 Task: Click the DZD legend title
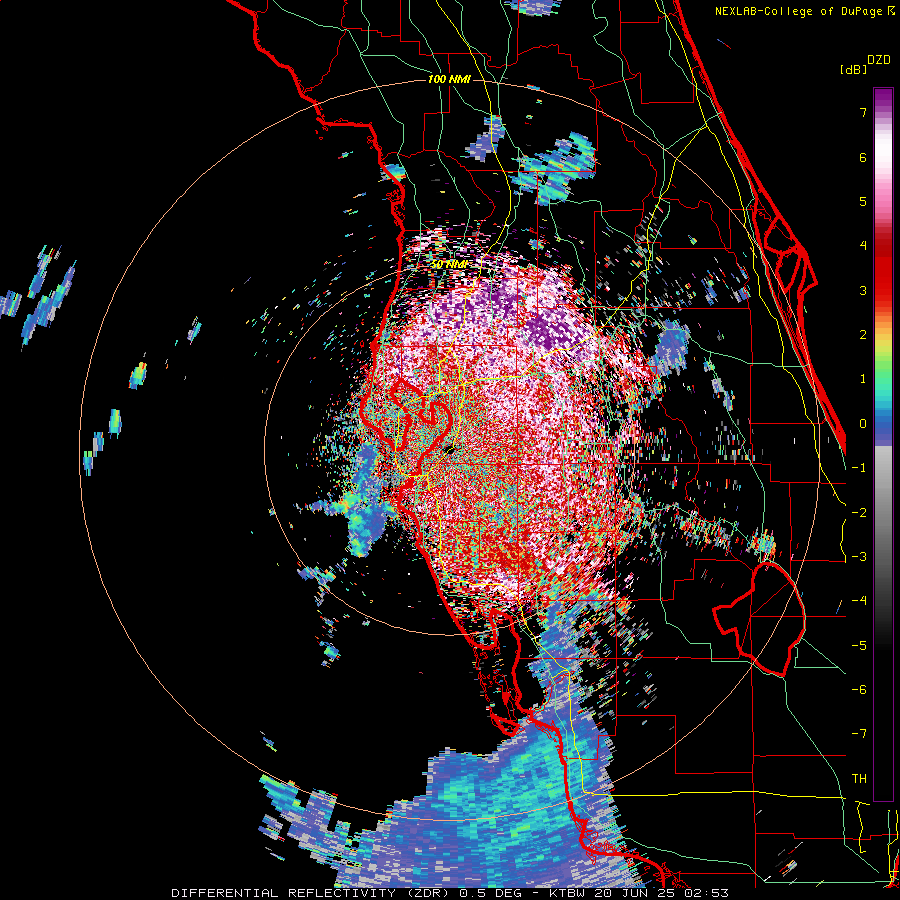pos(879,60)
